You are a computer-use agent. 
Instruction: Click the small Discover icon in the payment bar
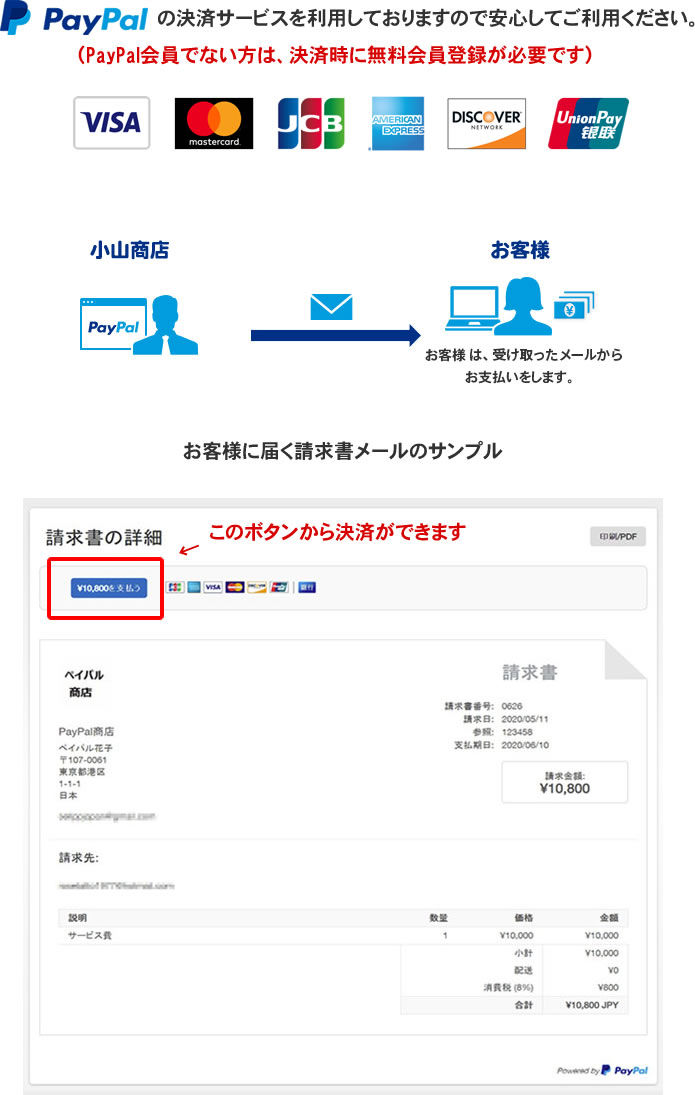(x=256, y=587)
